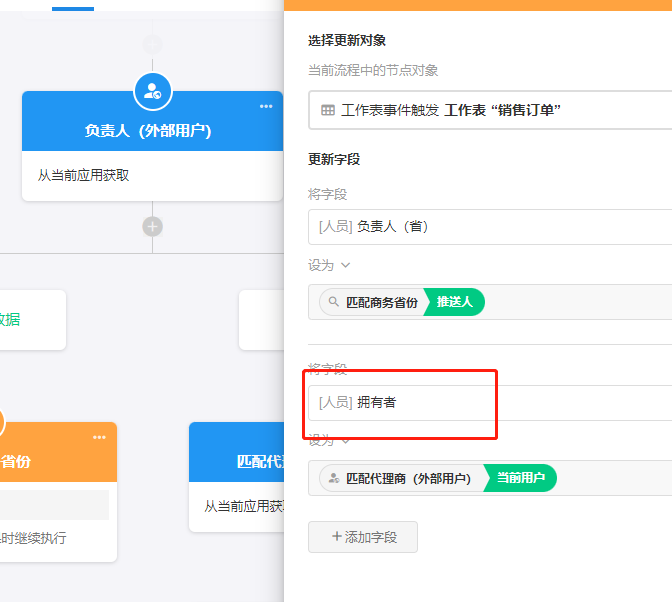672x602 pixels.
Task: Click the plus button below the 负责人 node
Action: click(152, 226)
